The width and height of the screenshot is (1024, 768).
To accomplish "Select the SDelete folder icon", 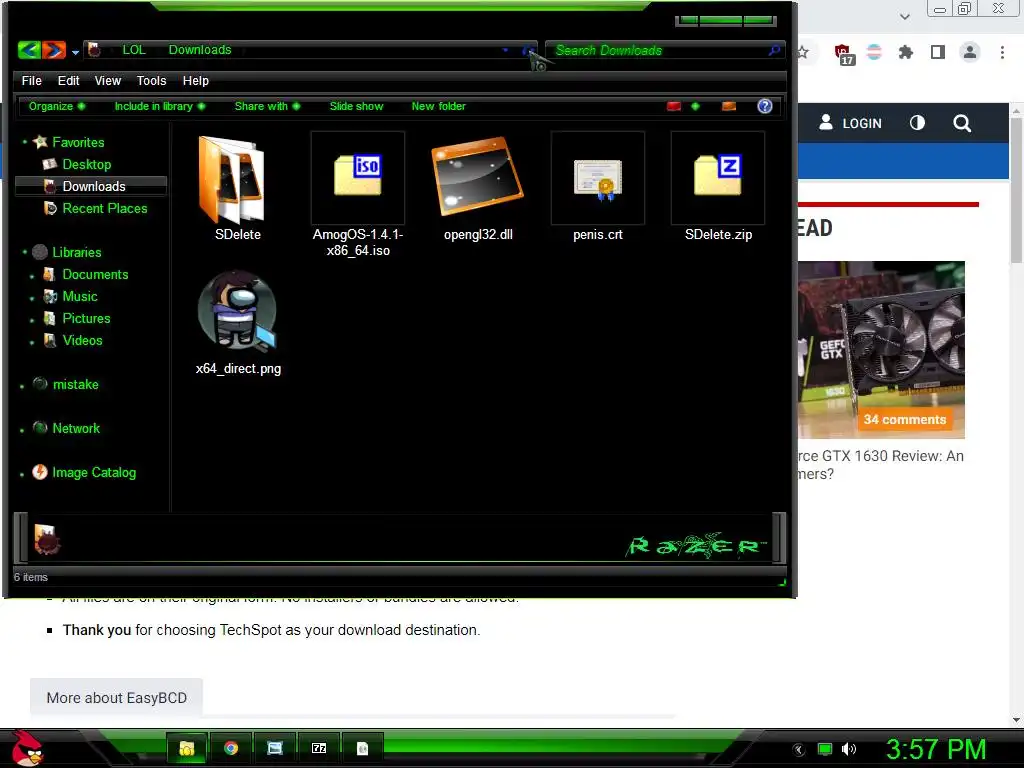I will click(232, 179).
